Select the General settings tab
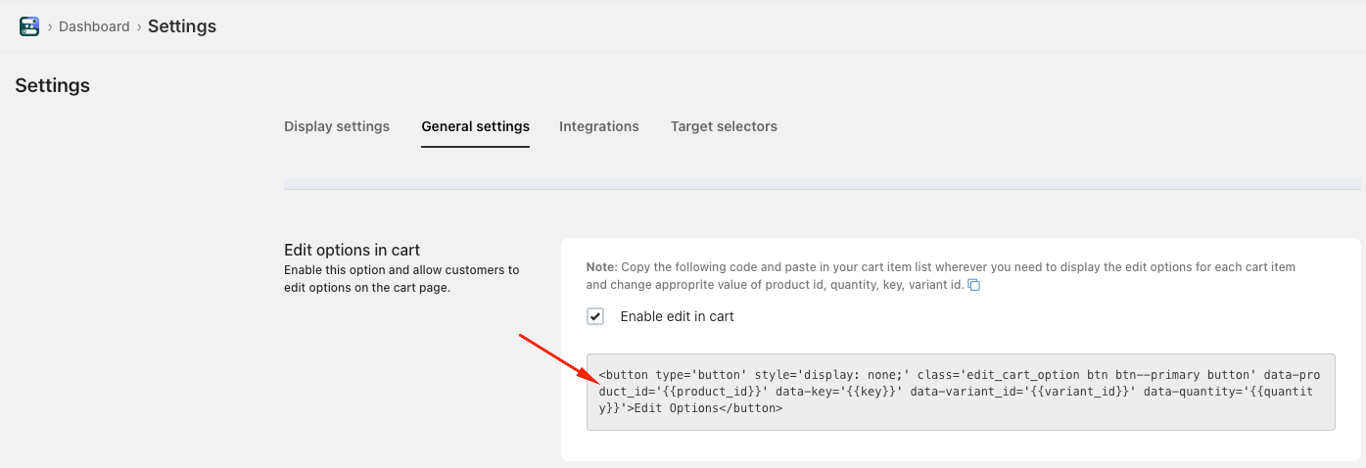The width and height of the screenshot is (1366, 468). pyautogui.click(x=475, y=126)
